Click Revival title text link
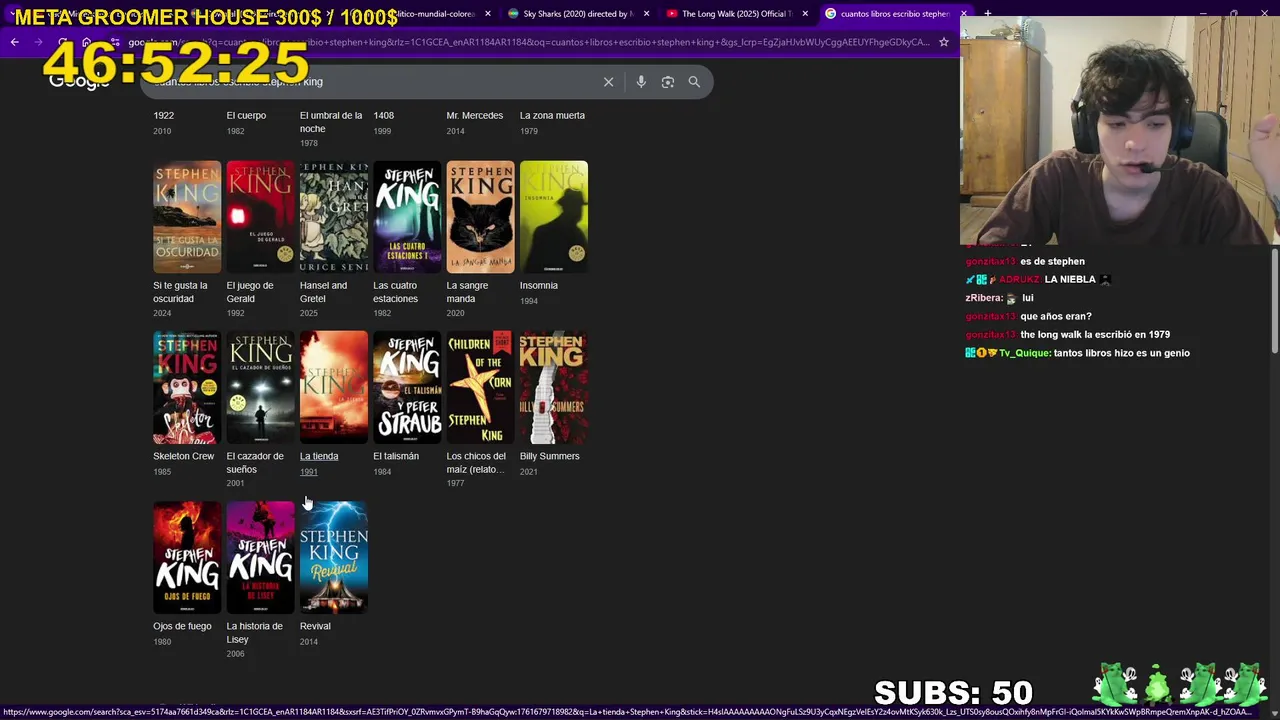 [315, 626]
